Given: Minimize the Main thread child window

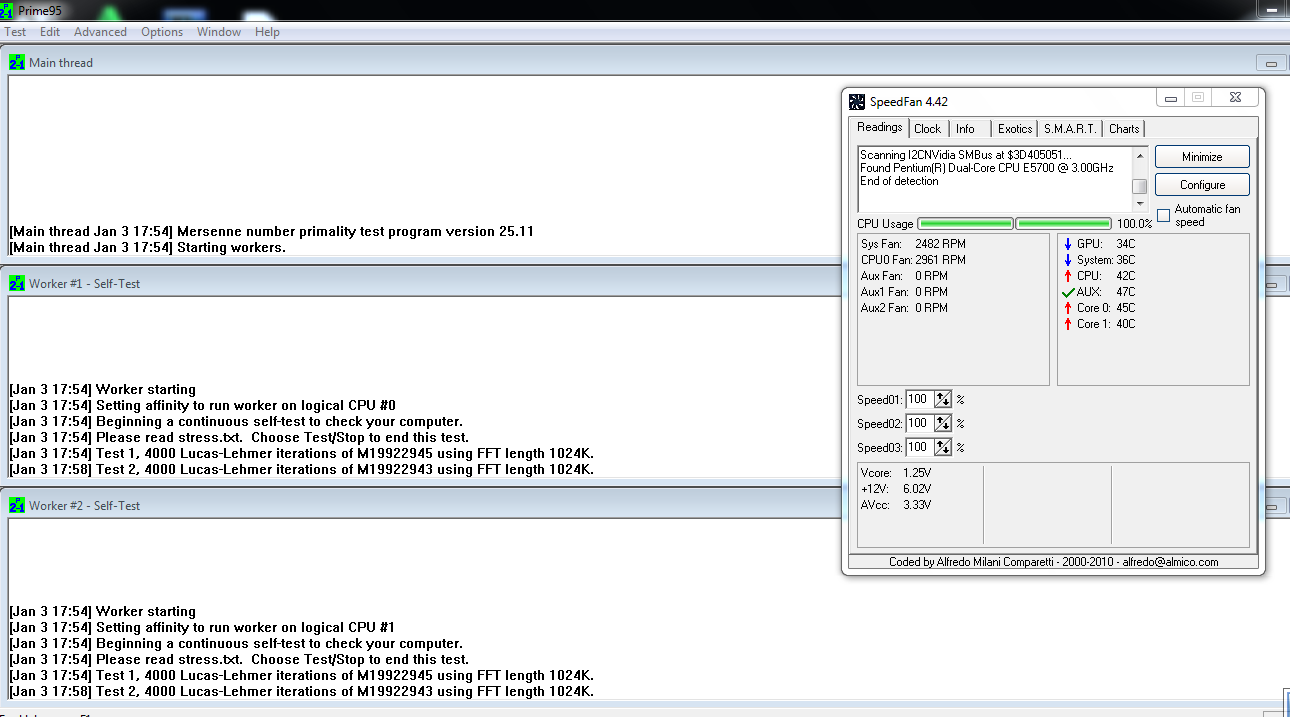Looking at the screenshot, I should [x=1271, y=63].
